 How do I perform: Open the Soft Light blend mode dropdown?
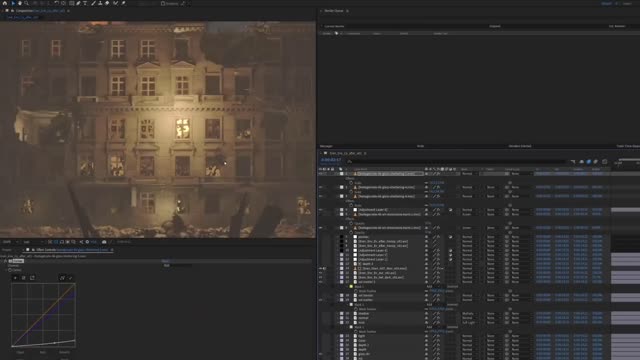point(469,322)
